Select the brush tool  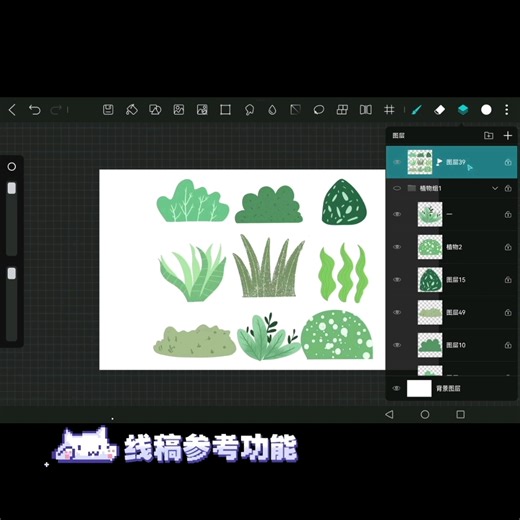coord(416,110)
